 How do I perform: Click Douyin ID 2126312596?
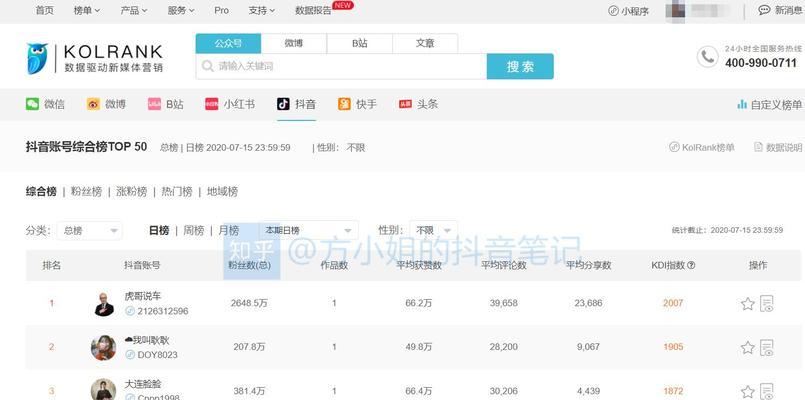point(163,311)
